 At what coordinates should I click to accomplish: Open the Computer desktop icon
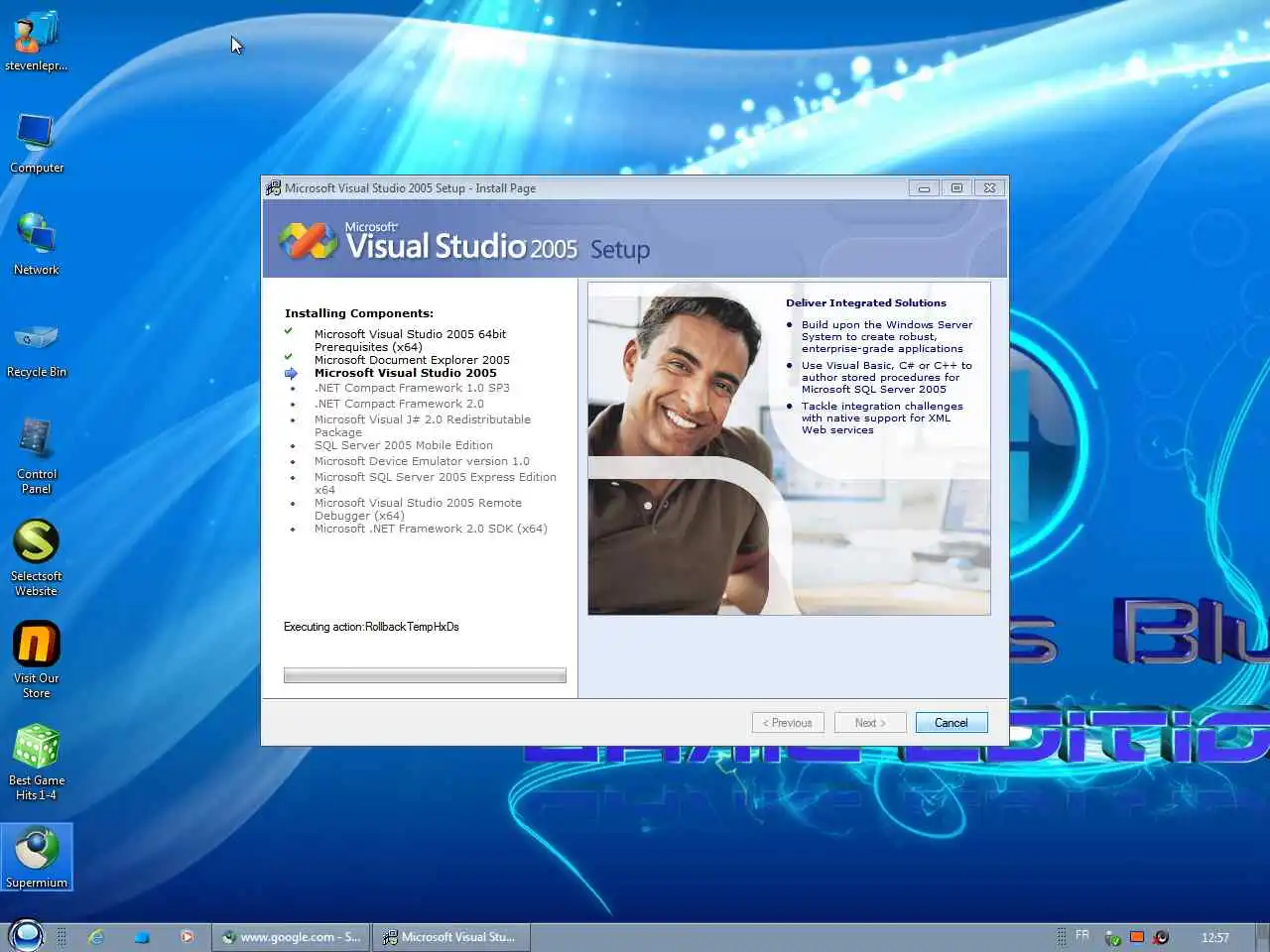click(x=37, y=144)
